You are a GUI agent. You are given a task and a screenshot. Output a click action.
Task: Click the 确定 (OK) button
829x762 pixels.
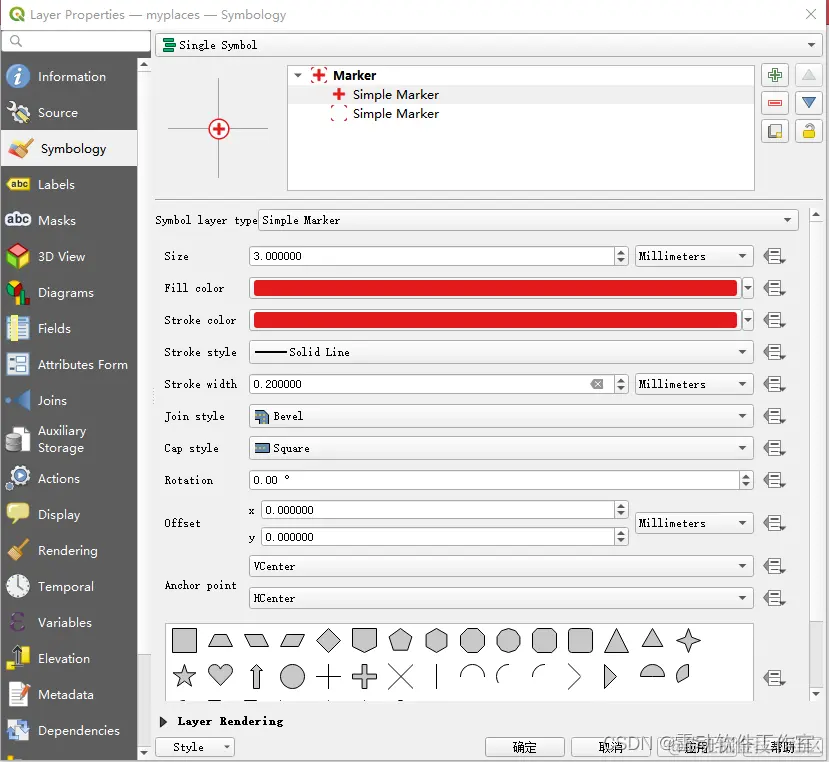[x=524, y=747]
